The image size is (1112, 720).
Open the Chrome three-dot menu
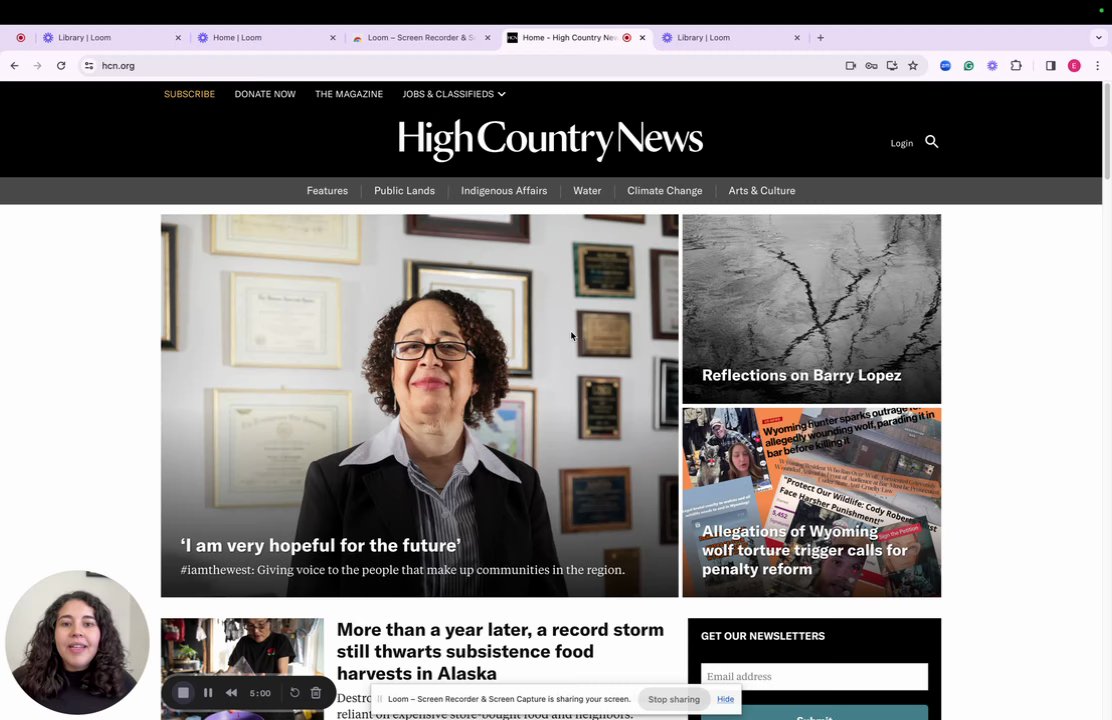click(1097, 66)
